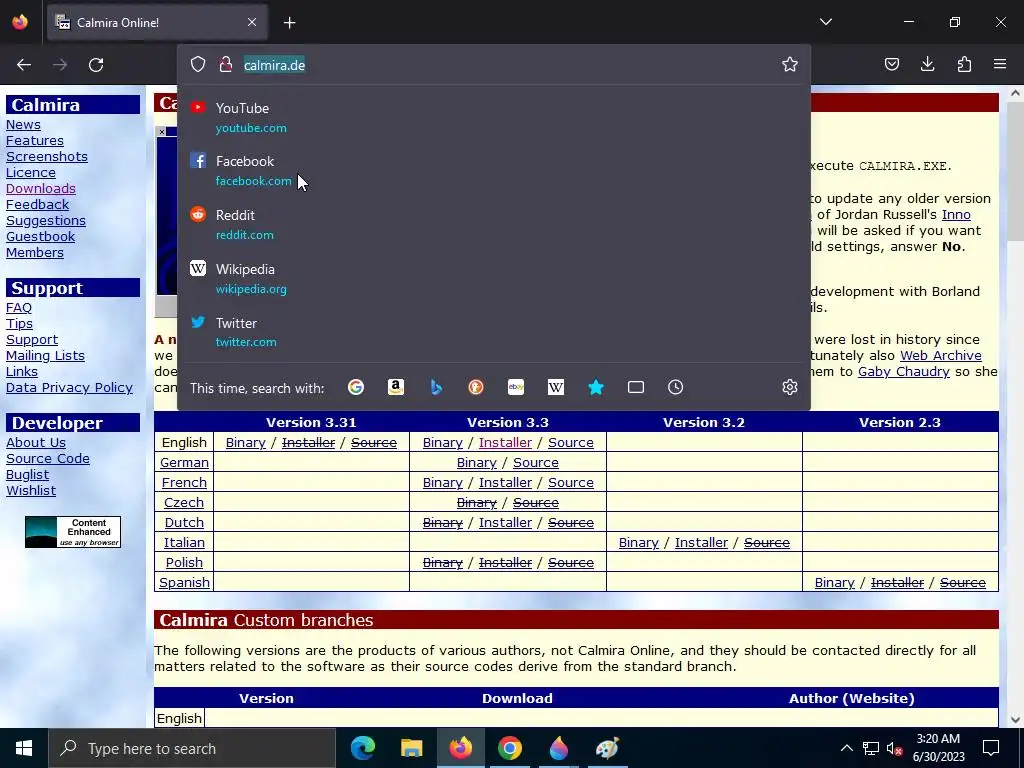Go to the Downloads sidebar link
This screenshot has width=1024, height=768.
pos(40,188)
